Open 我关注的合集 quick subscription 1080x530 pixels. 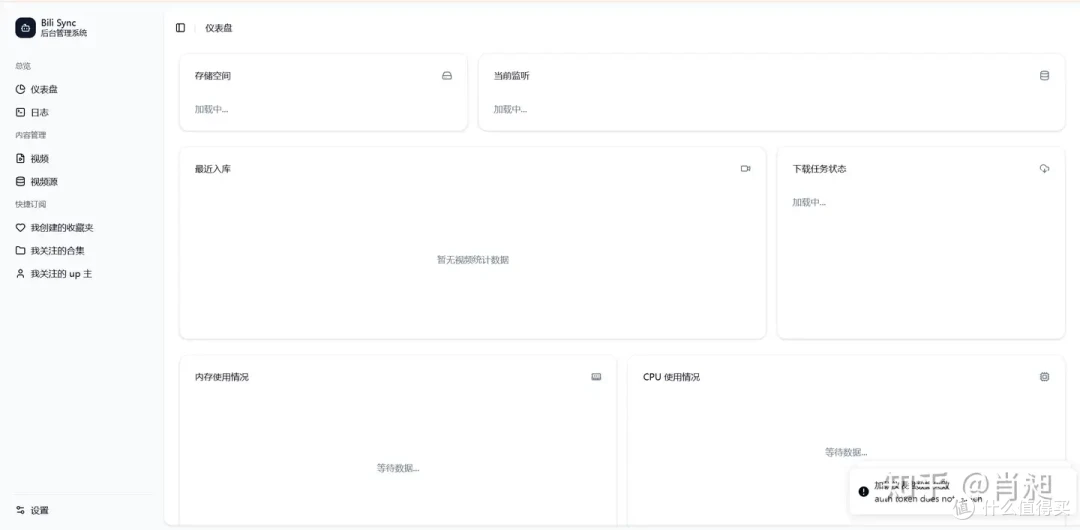click(x=81, y=251)
